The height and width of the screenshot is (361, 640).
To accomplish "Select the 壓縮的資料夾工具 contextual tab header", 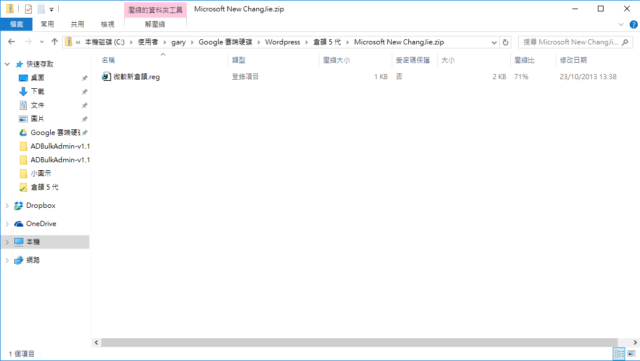I will click(156, 10).
